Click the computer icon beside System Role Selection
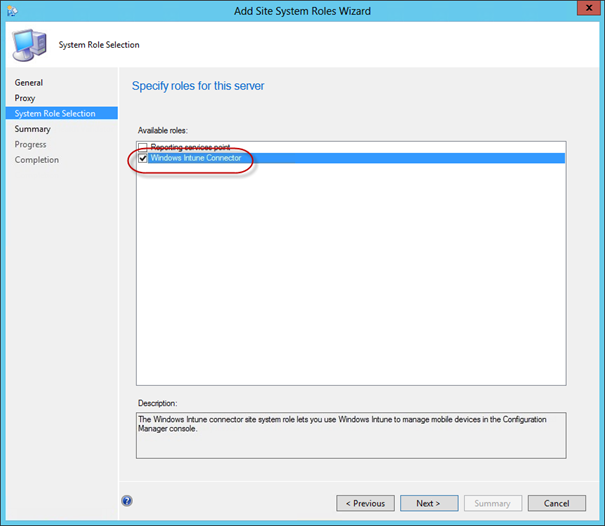Viewport: 605px width, 526px height. [x=30, y=45]
